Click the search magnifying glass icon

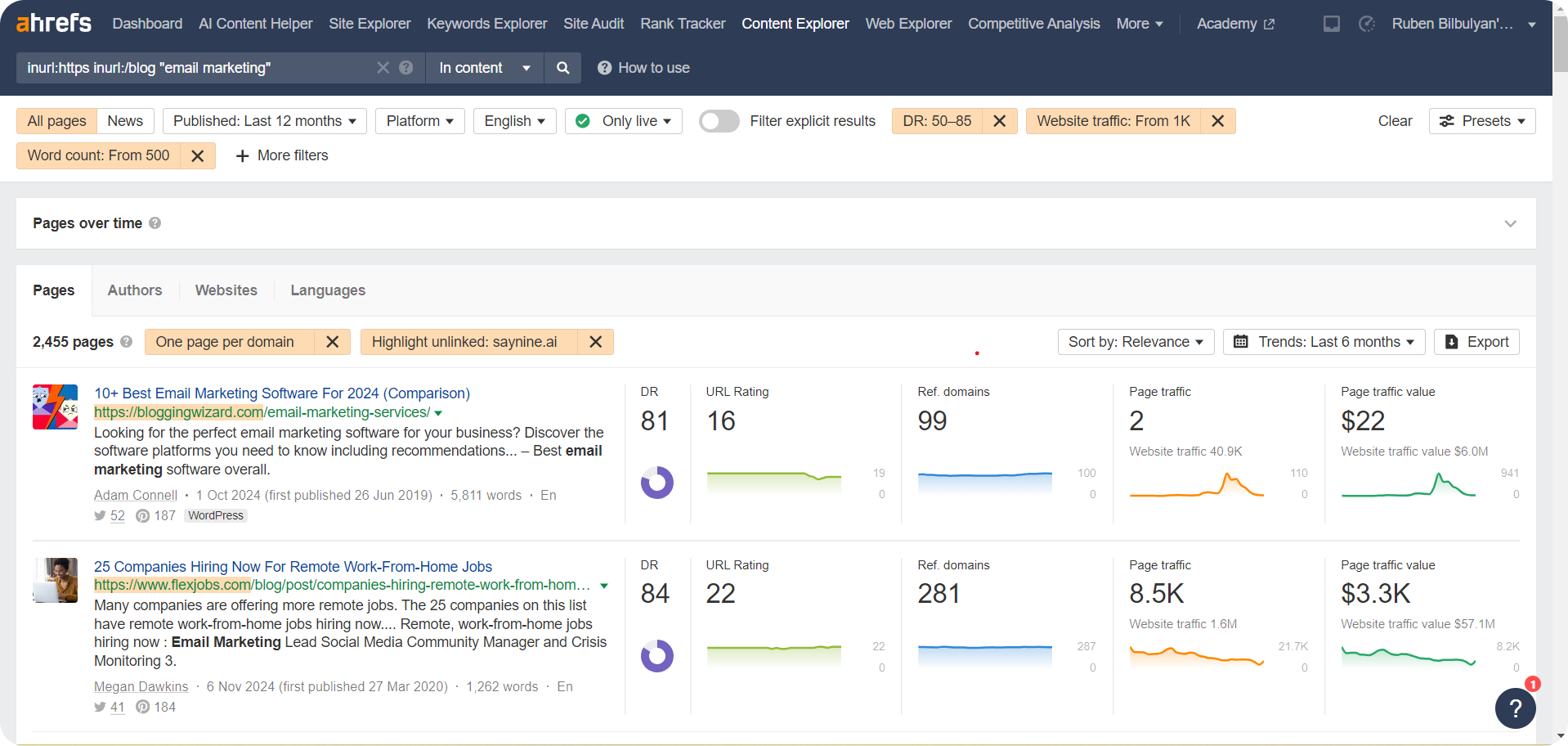click(562, 68)
